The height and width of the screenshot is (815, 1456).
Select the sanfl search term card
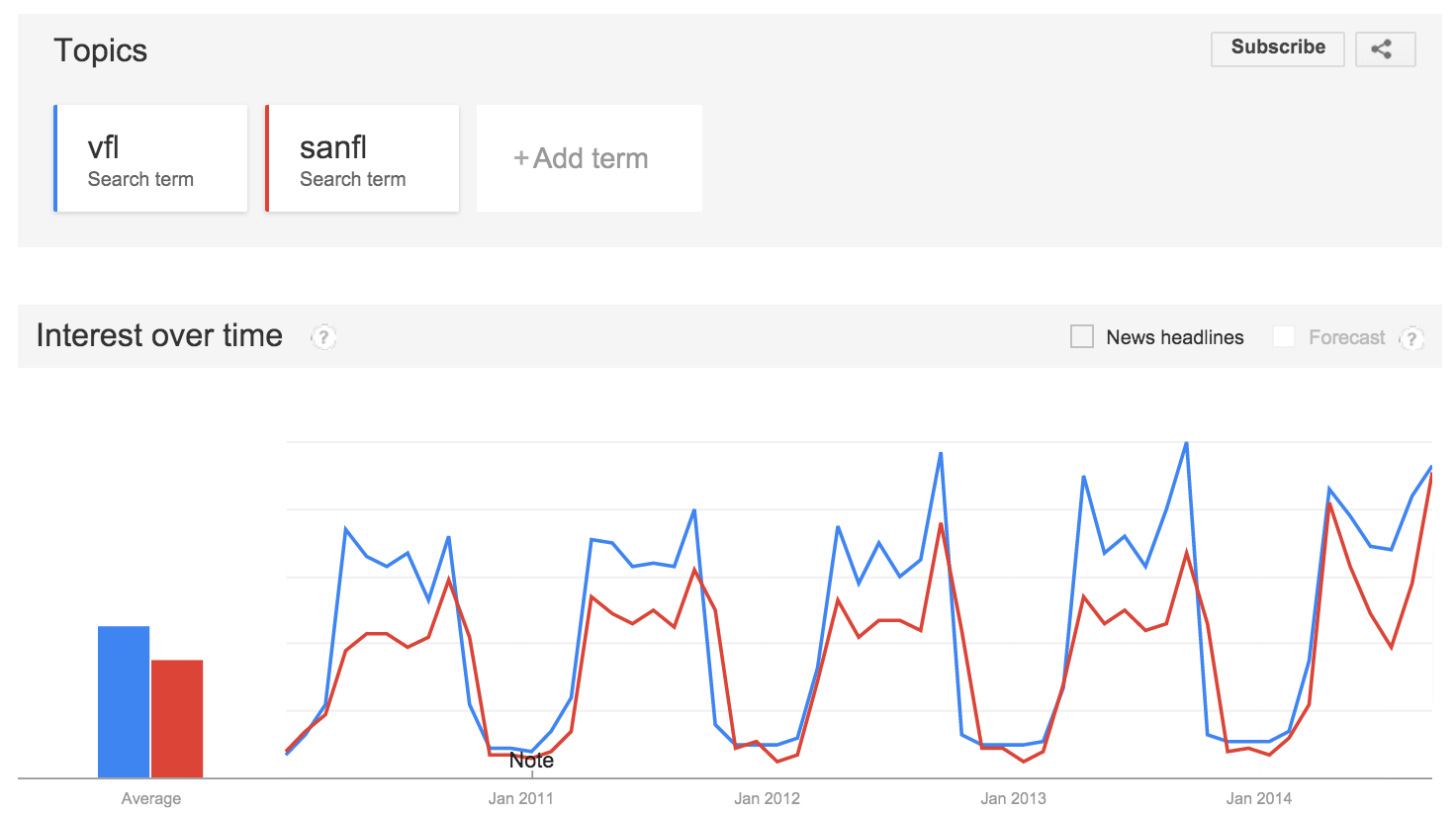362,158
